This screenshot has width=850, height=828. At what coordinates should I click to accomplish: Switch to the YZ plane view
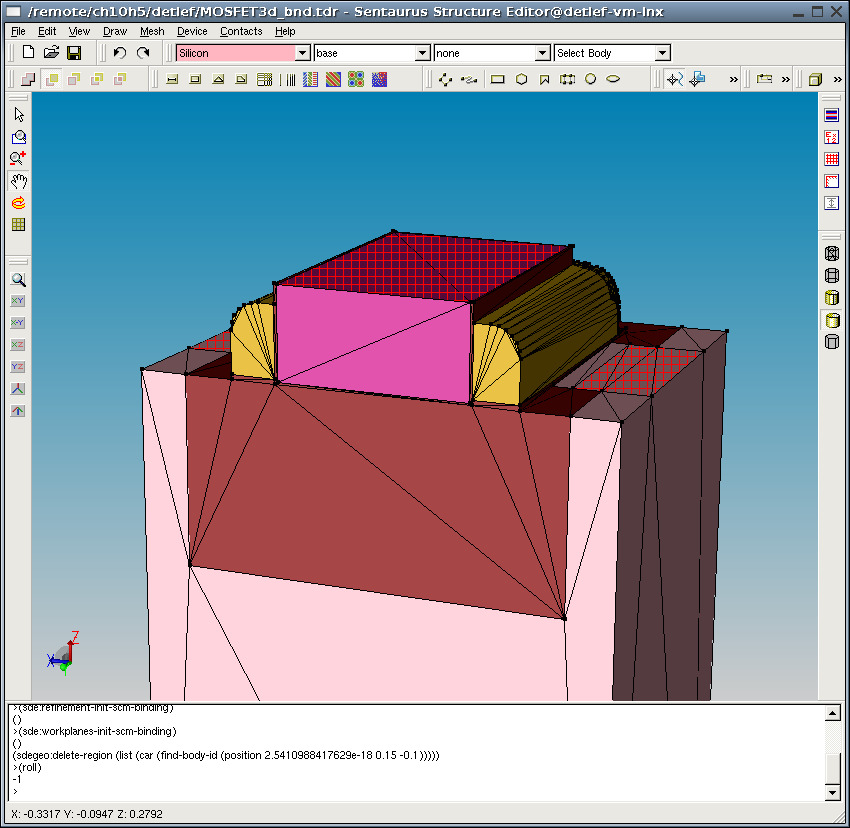point(18,367)
